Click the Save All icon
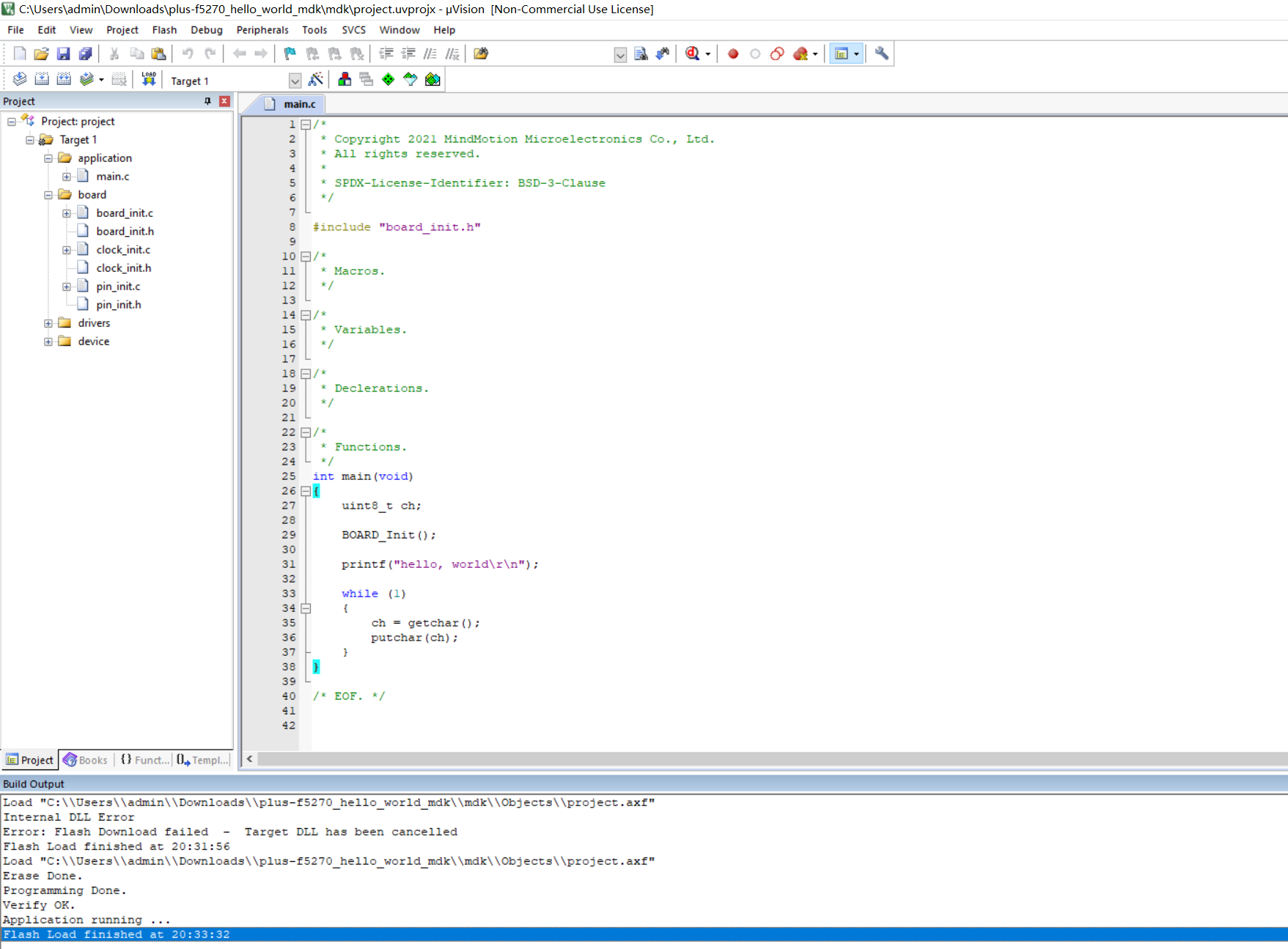 coord(85,53)
